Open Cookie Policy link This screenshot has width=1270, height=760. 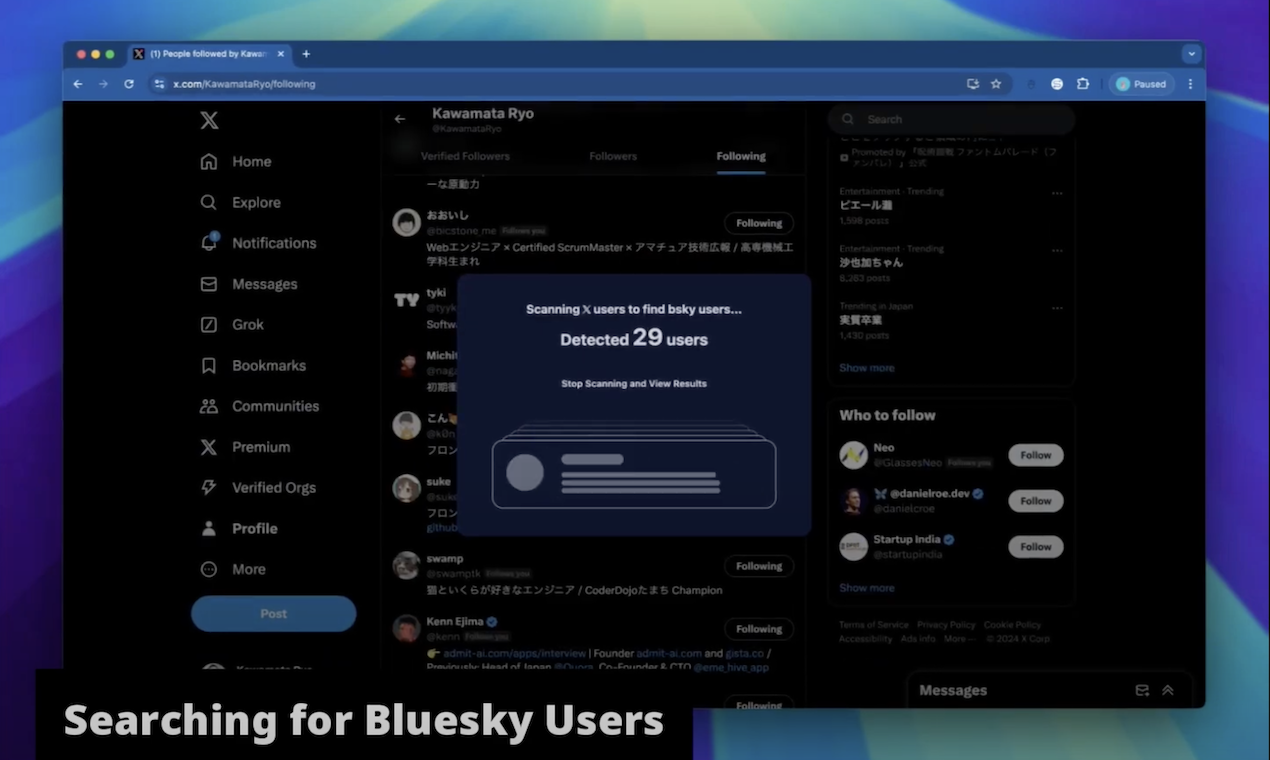pyautogui.click(x=1012, y=625)
